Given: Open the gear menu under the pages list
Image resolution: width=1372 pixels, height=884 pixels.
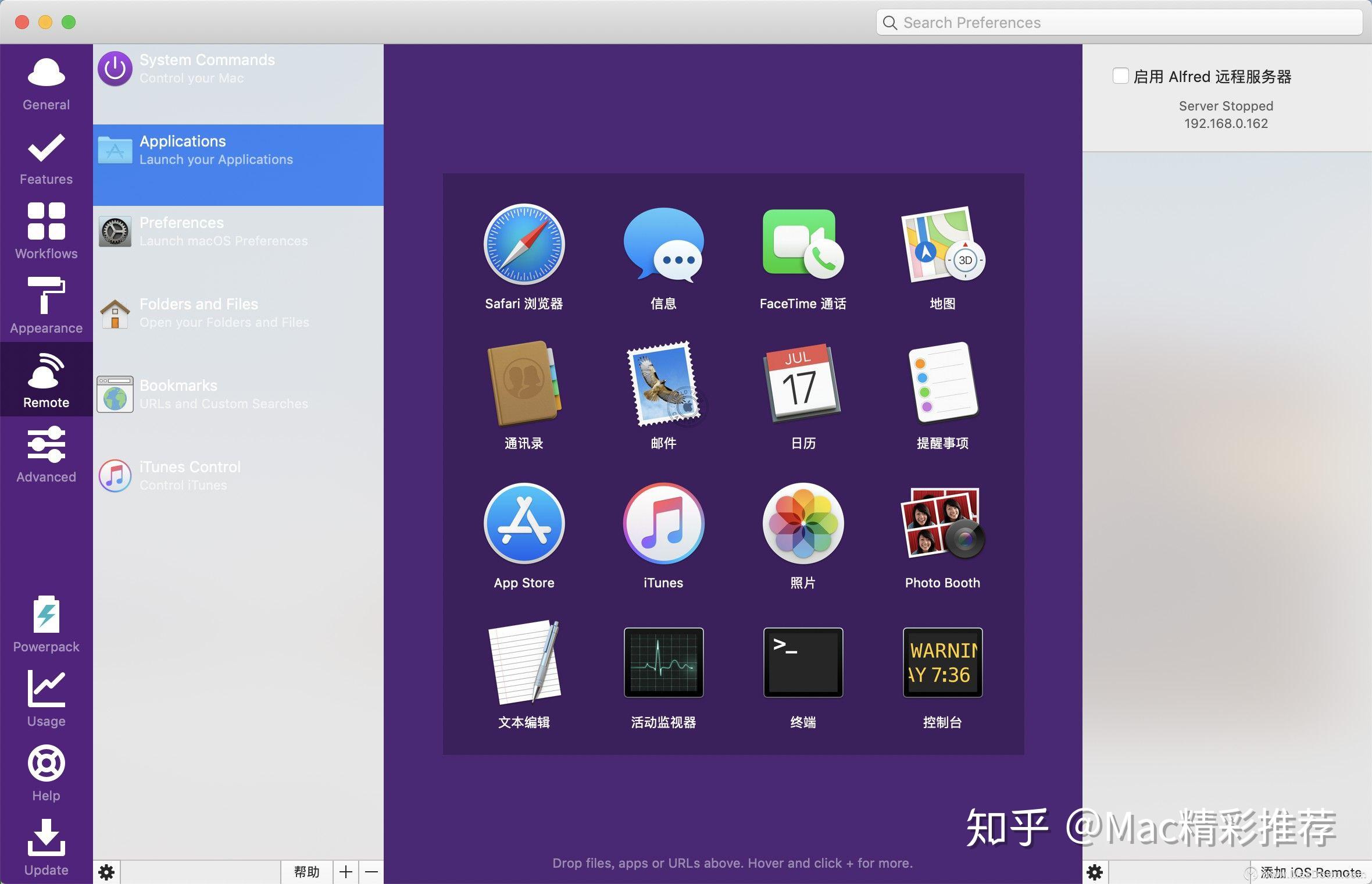Looking at the screenshot, I should tap(106, 872).
